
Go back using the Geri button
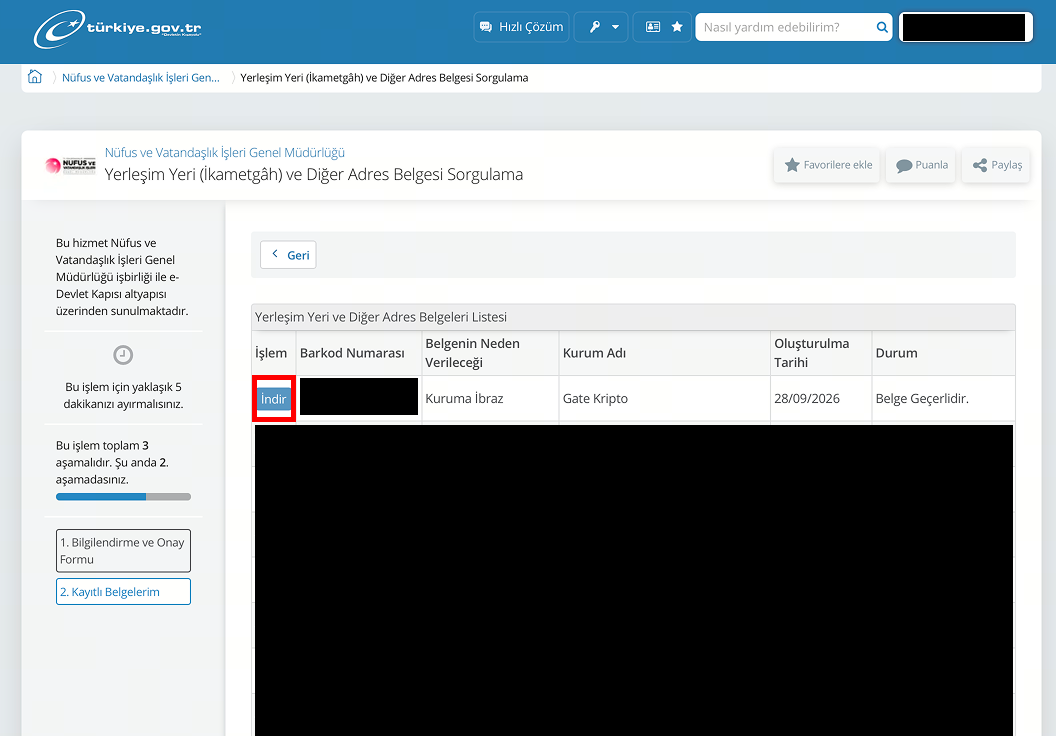[x=288, y=255]
